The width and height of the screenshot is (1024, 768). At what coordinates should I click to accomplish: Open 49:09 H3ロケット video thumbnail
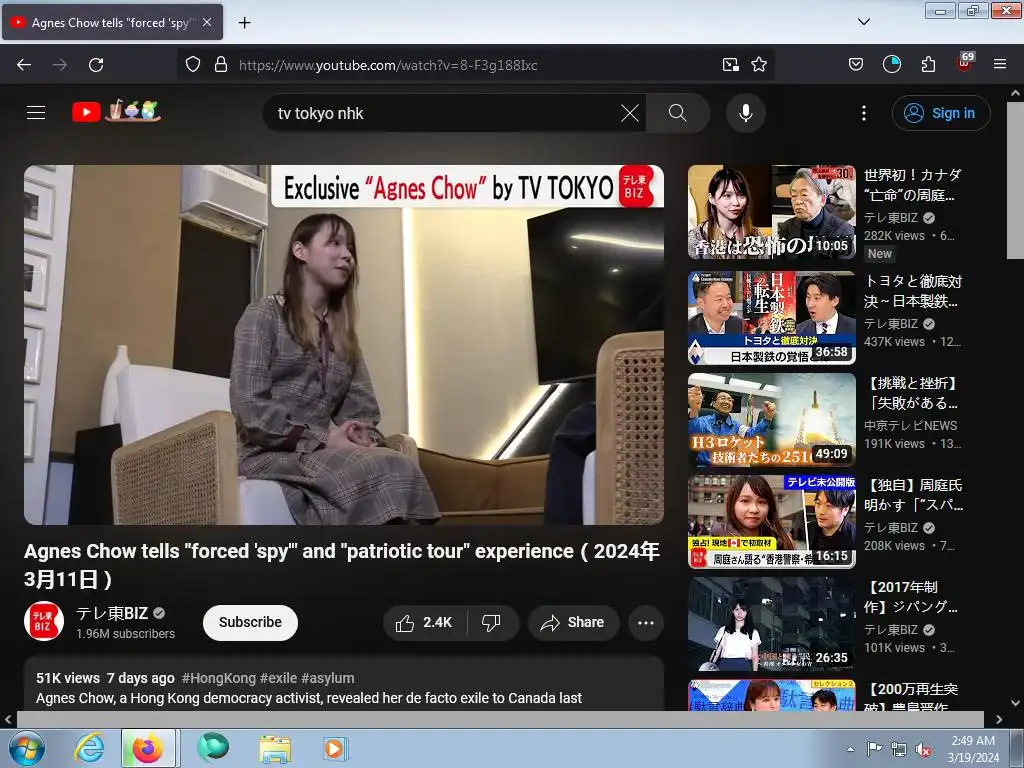point(771,420)
